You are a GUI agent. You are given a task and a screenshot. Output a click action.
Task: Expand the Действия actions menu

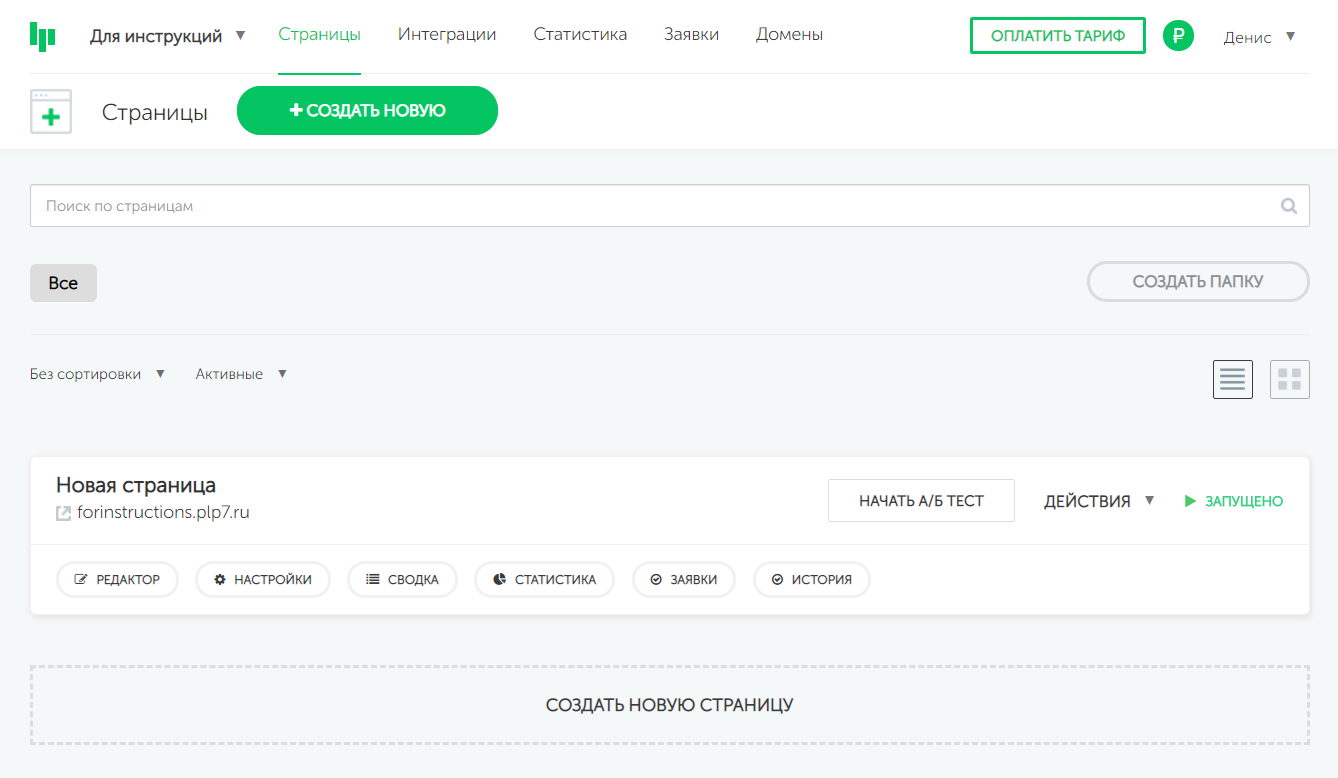click(1098, 501)
